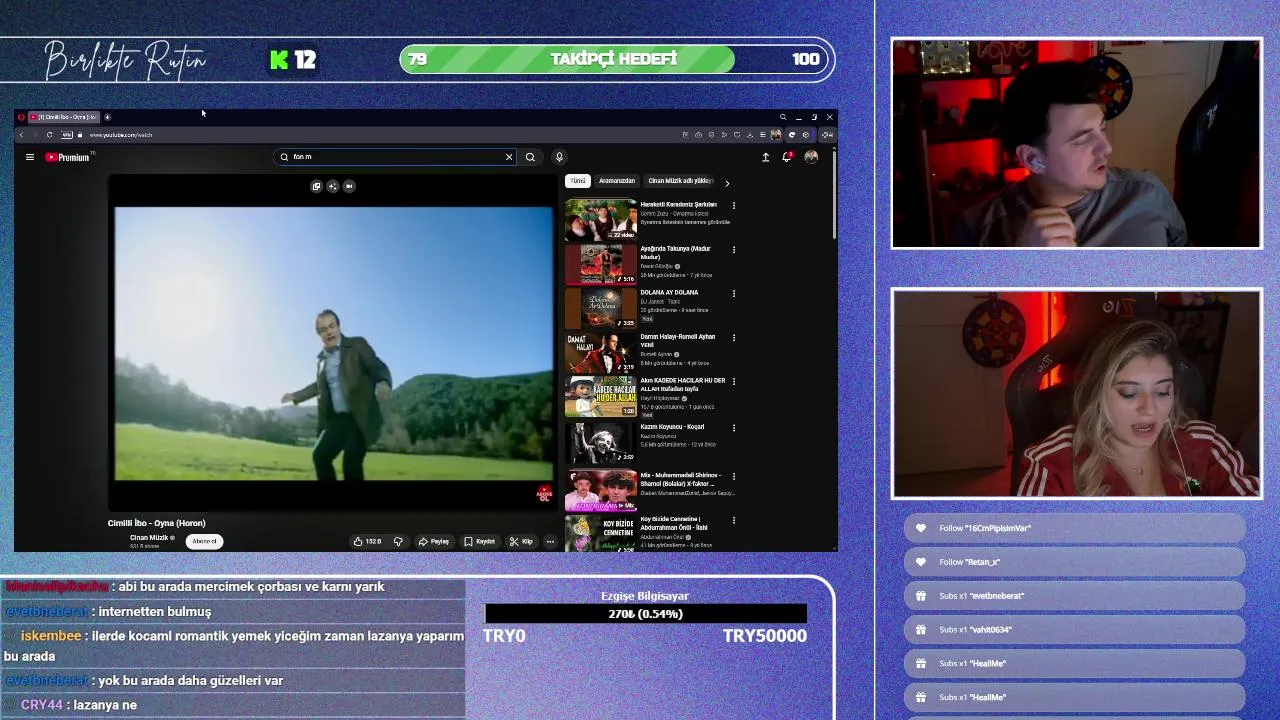The height and width of the screenshot is (720, 1280).
Task: Click the Ezgişe Bilgisayar donation progress bar
Action: point(645,614)
